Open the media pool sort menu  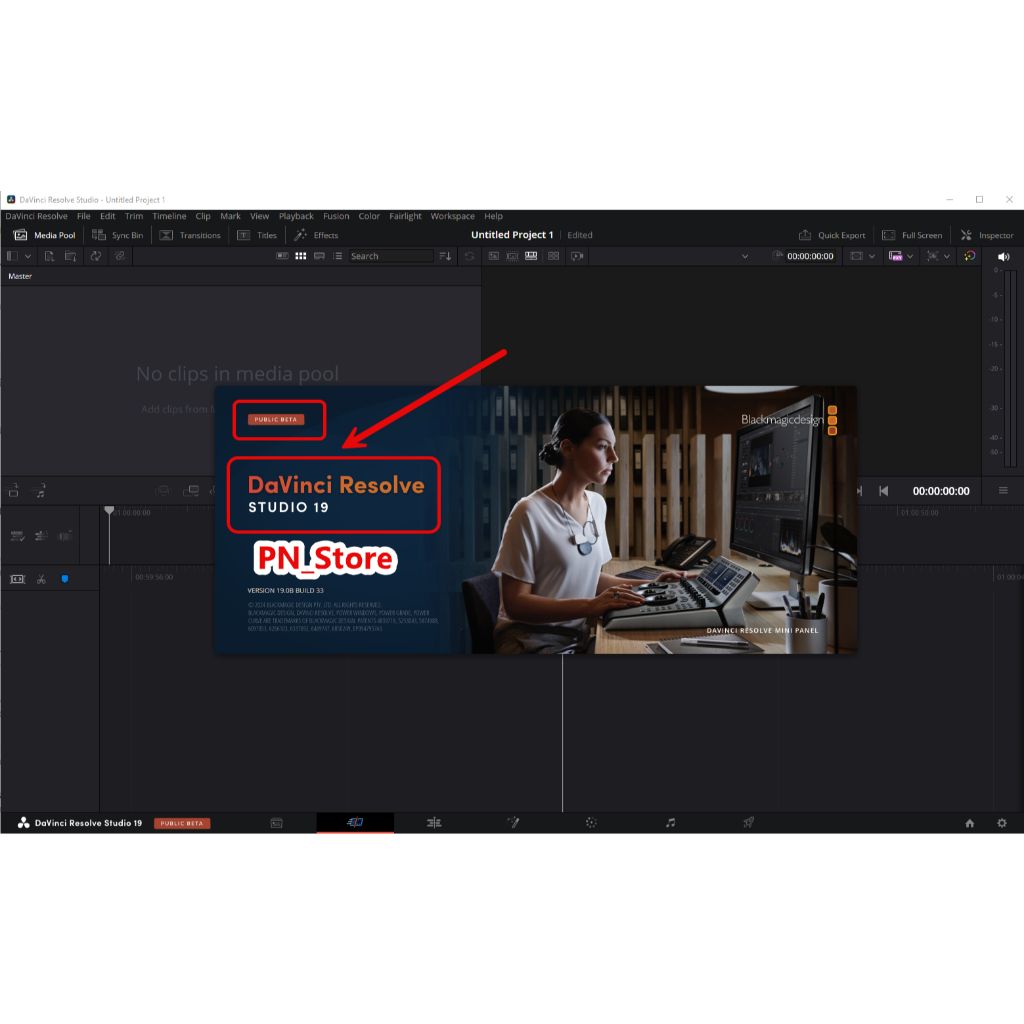tap(445, 256)
